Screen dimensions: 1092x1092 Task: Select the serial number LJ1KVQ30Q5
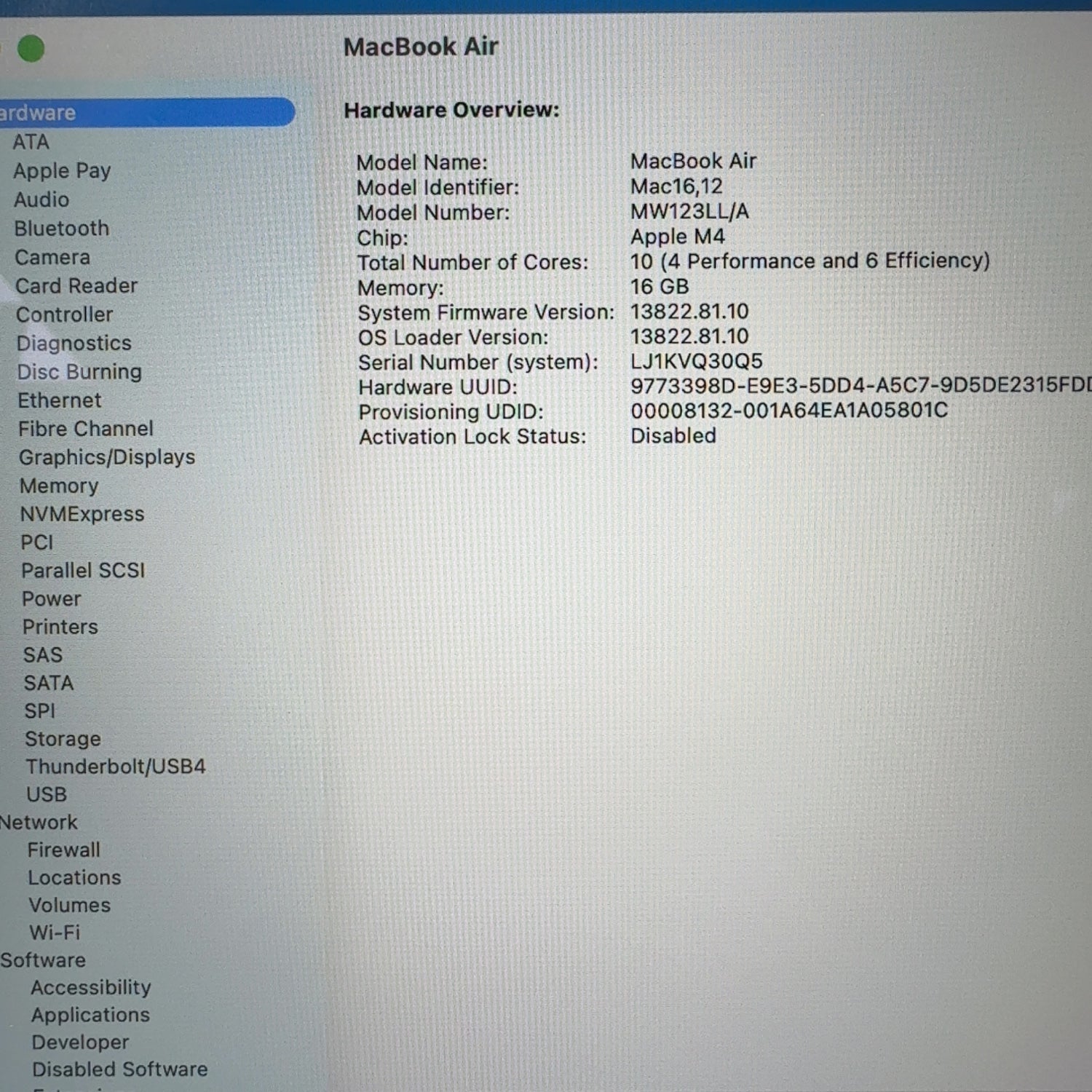point(697,361)
